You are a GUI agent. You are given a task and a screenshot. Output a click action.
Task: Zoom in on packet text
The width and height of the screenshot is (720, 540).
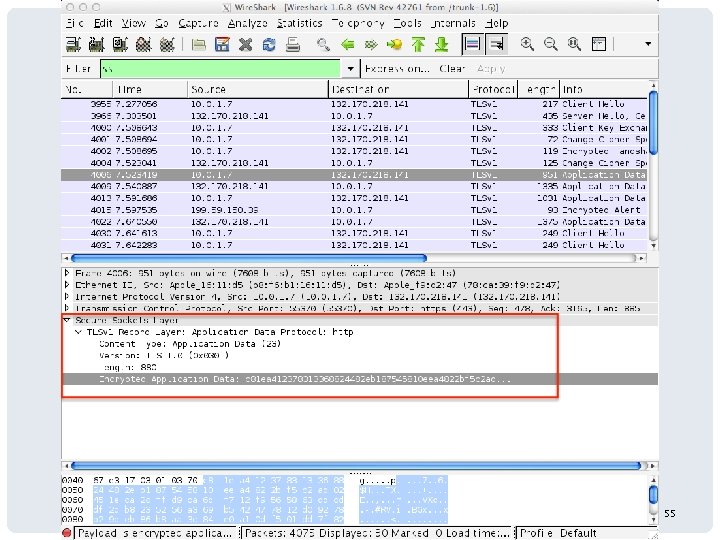pos(527,44)
